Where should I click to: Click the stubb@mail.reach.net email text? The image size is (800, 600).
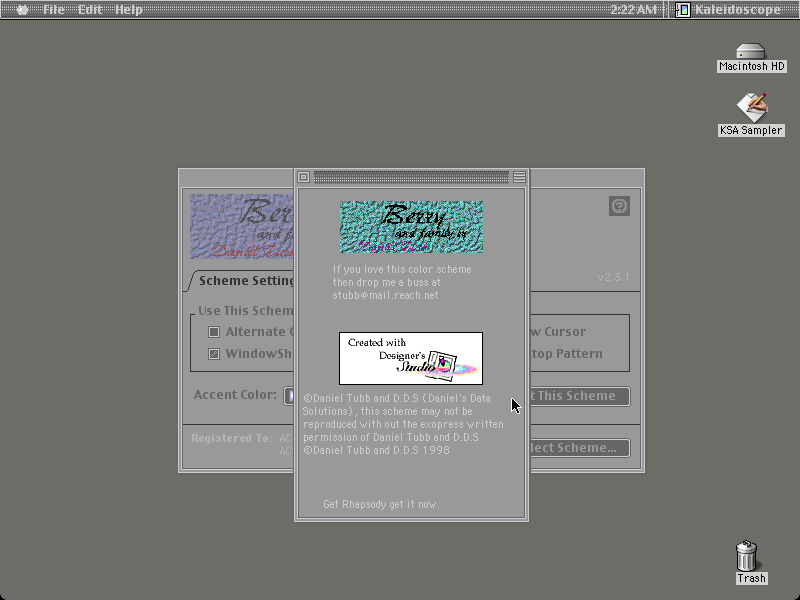385,295
